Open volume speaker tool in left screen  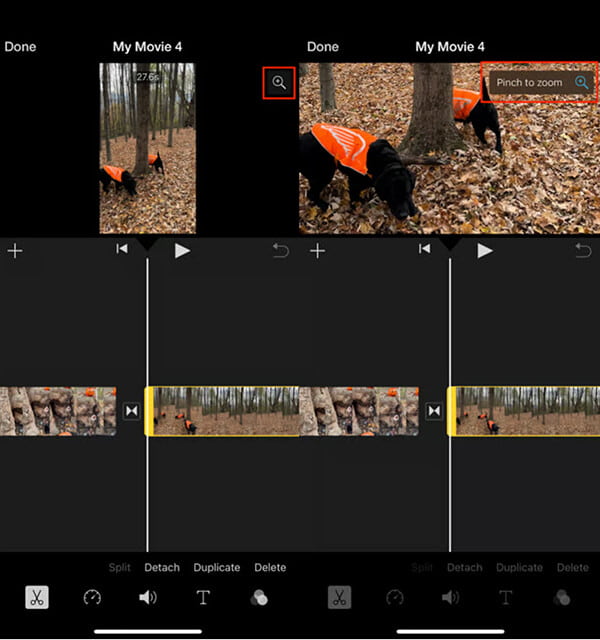coord(147,598)
